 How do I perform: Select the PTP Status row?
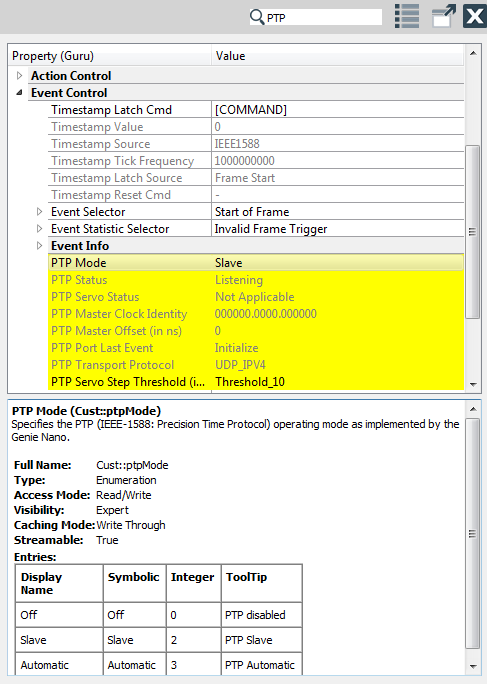[256, 280]
